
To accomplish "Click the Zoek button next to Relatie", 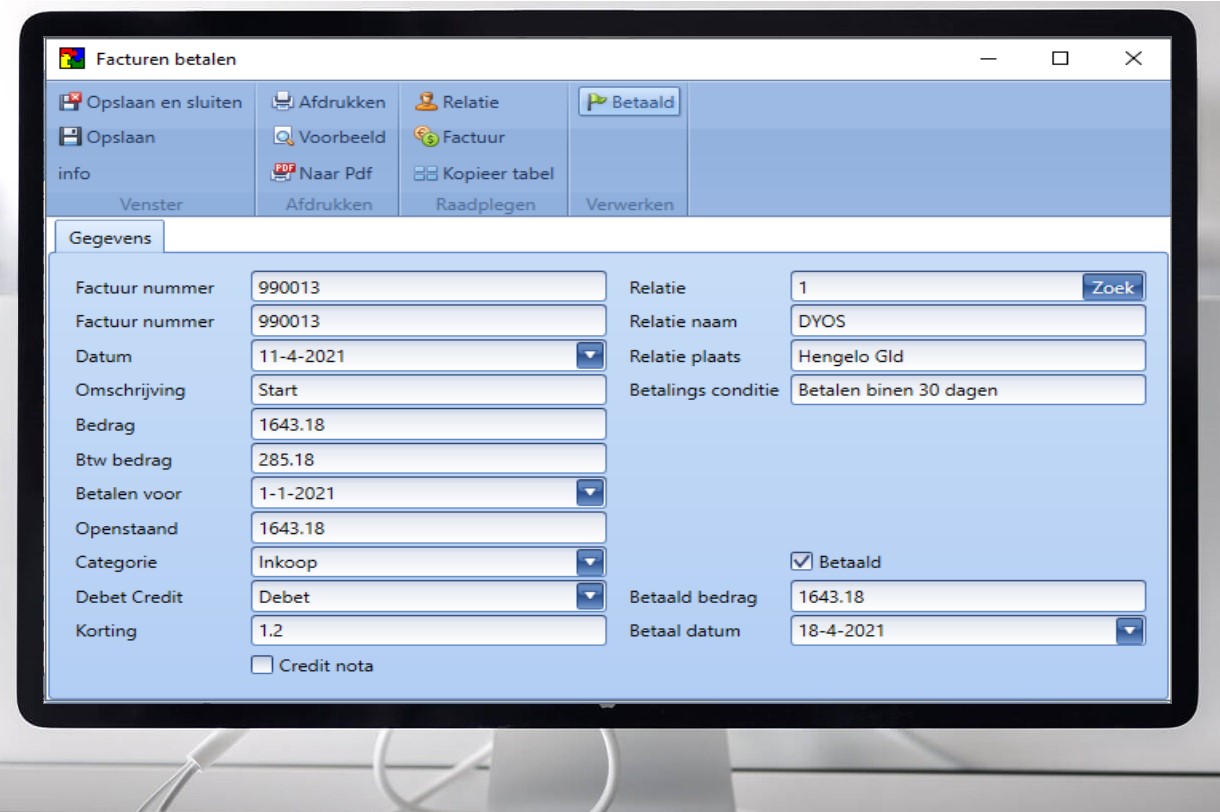I will (1112, 287).
